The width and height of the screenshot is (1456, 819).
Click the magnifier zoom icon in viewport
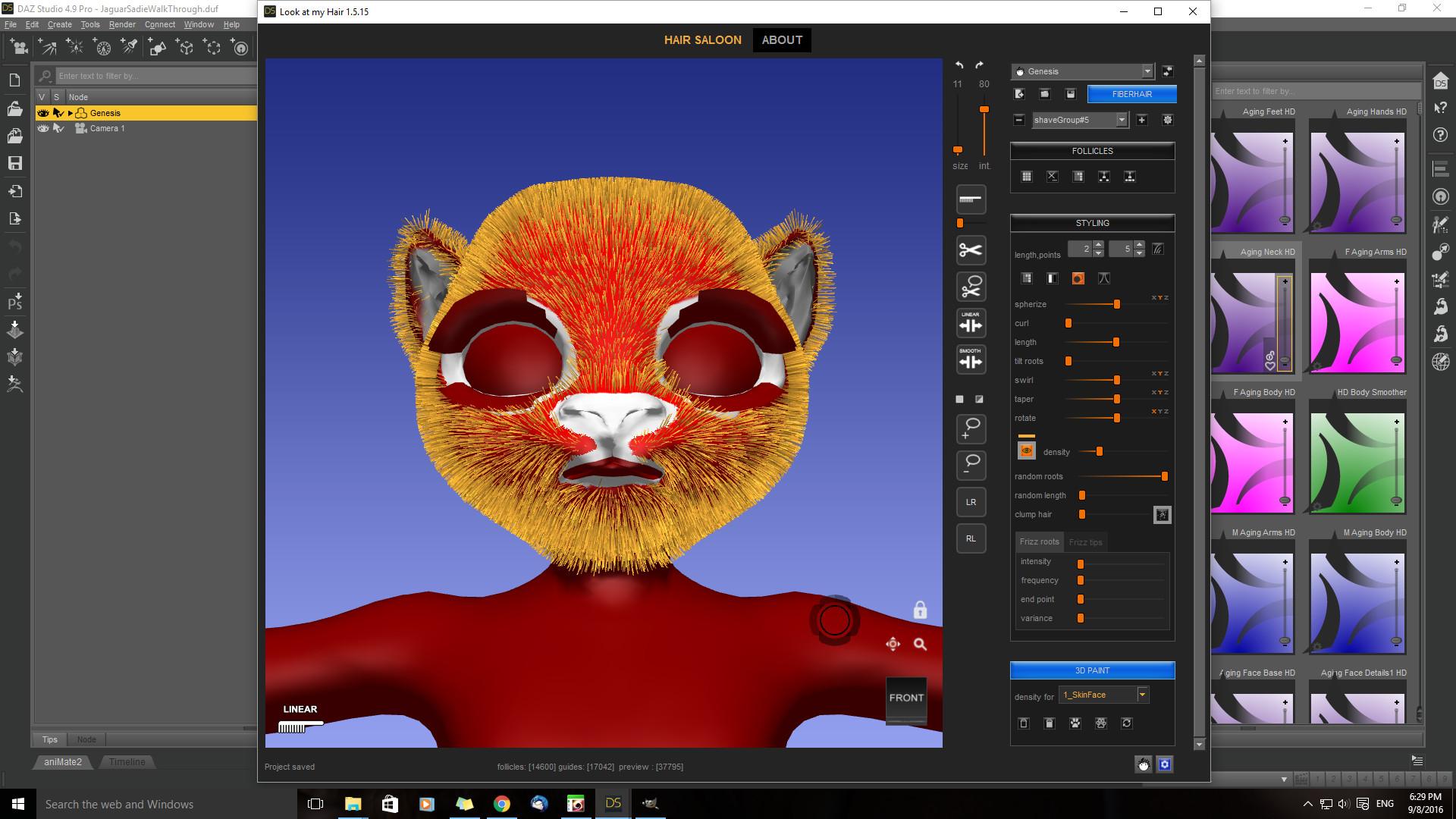[920, 644]
